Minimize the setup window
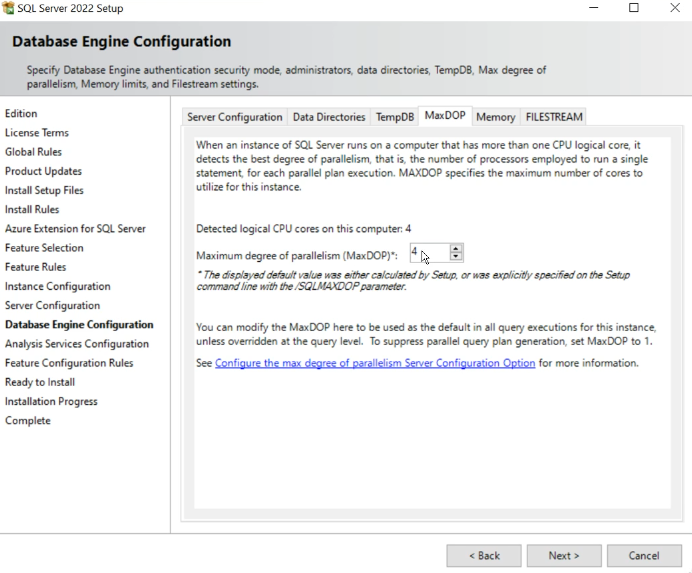Image resolution: width=692 pixels, height=573 pixels. 594,8
